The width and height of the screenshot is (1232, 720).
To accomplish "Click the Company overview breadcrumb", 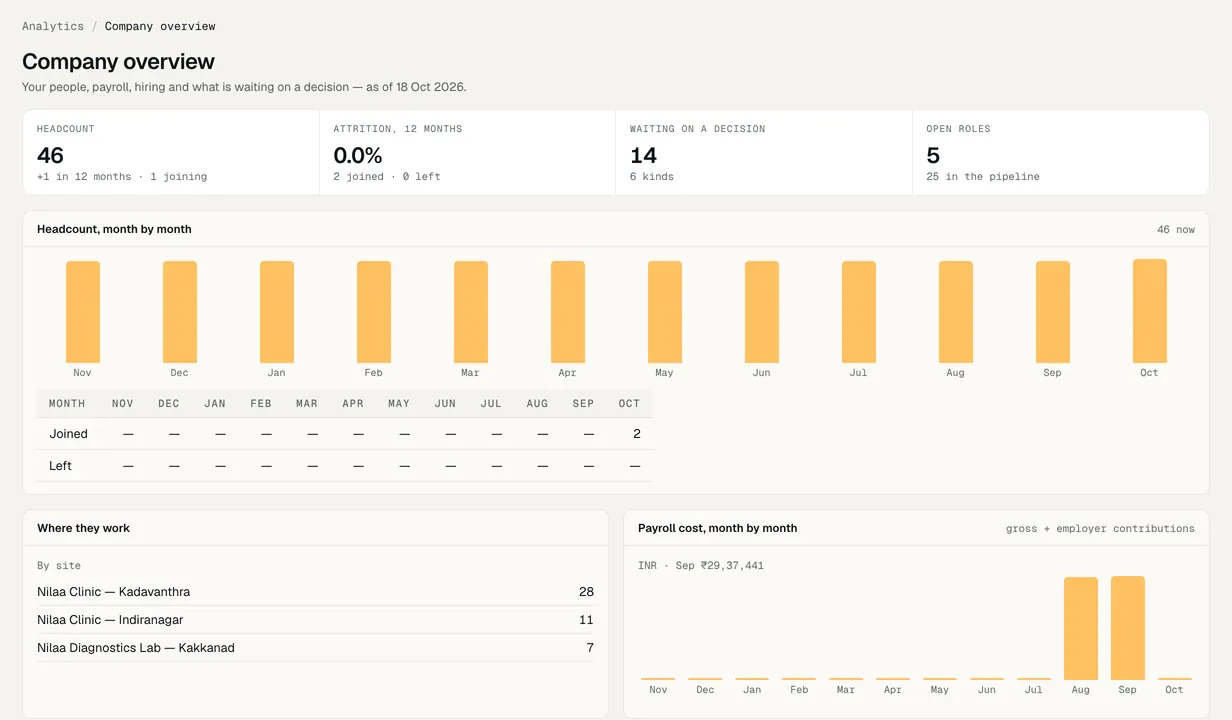I will 160,26.
